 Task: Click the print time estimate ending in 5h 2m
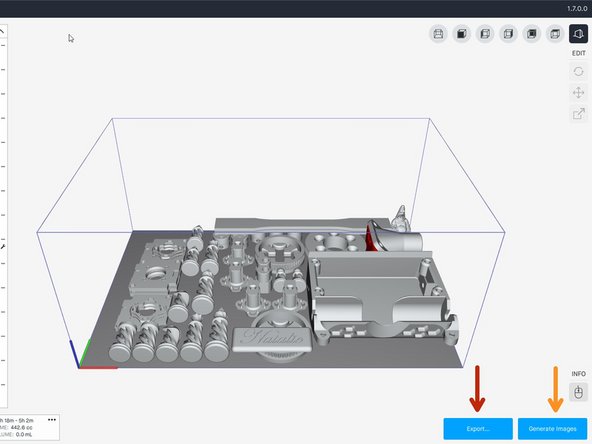(x=17, y=420)
